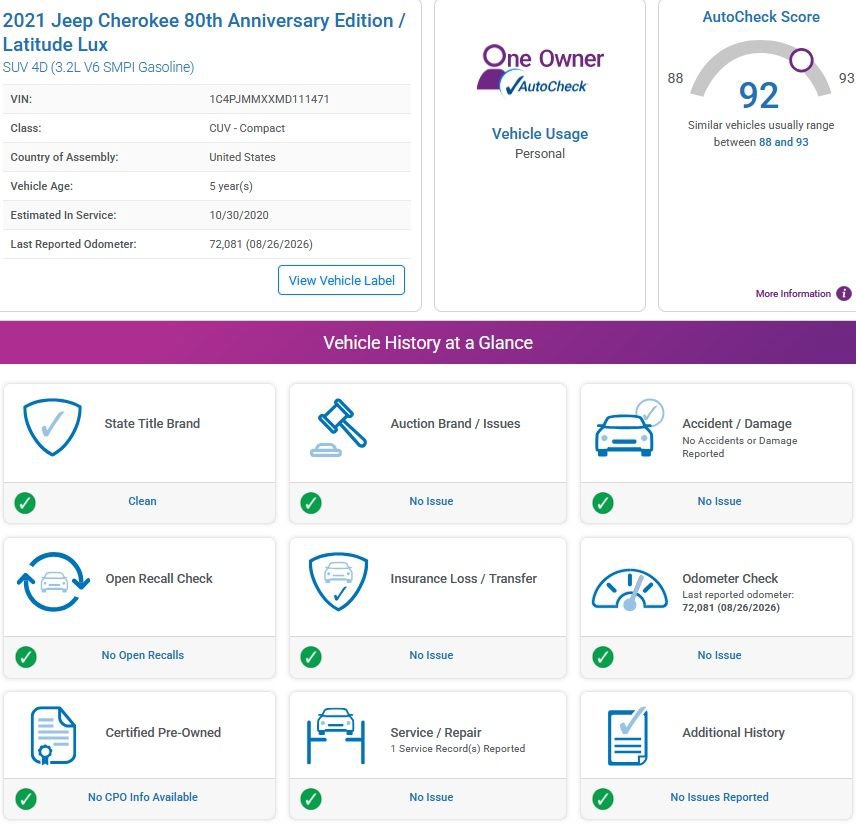Image resolution: width=856 pixels, height=824 pixels.
Task: Follow the No Open Recalls link
Action: pyautogui.click(x=142, y=655)
